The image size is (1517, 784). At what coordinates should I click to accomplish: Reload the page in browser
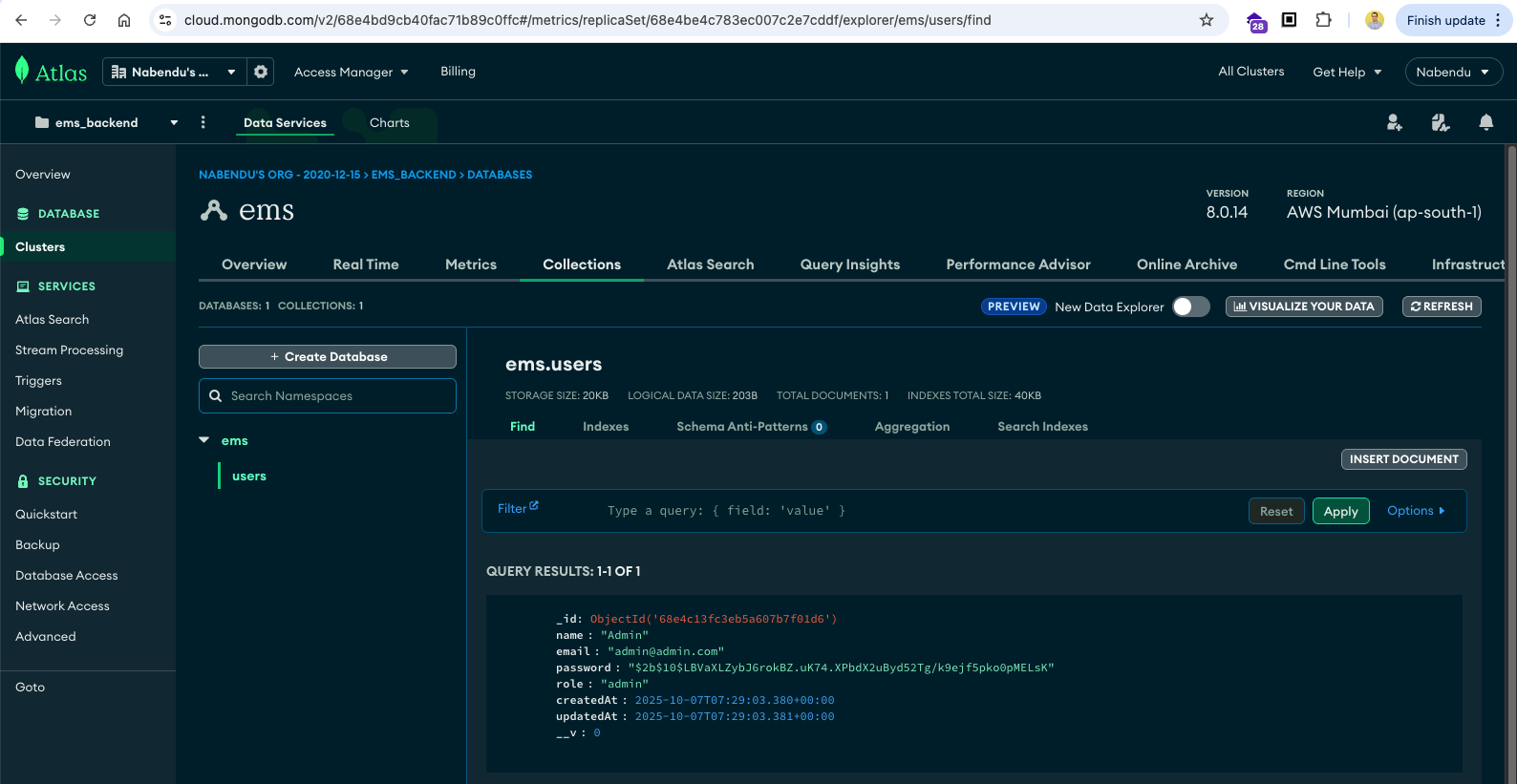(x=90, y=20)
